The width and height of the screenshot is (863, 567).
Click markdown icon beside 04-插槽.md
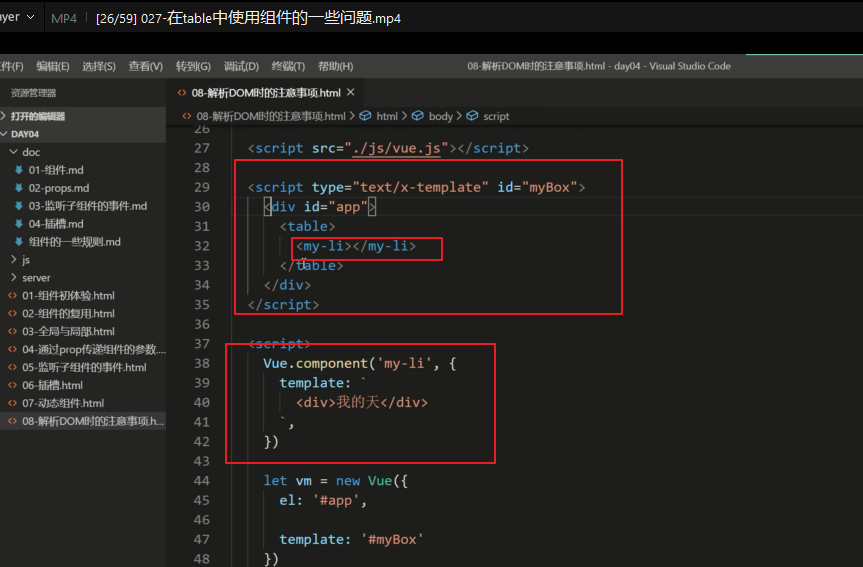19,223
